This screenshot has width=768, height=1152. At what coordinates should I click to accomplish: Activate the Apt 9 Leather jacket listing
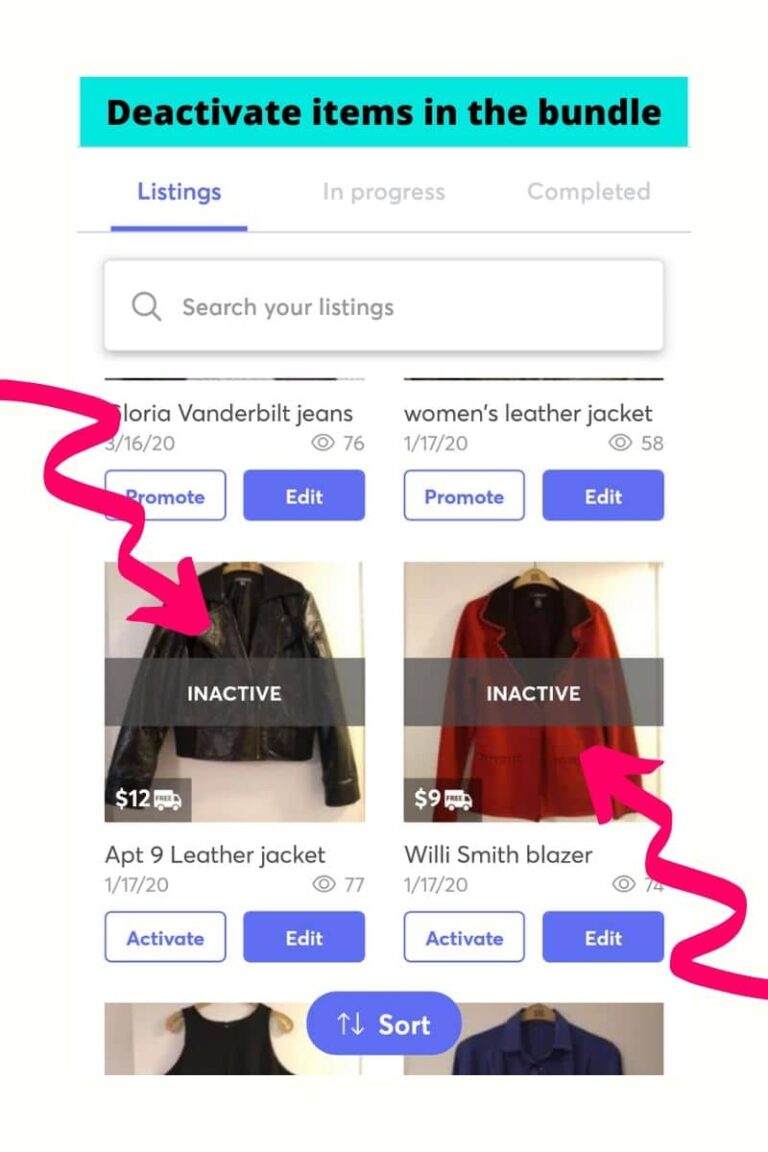[165, 937]
